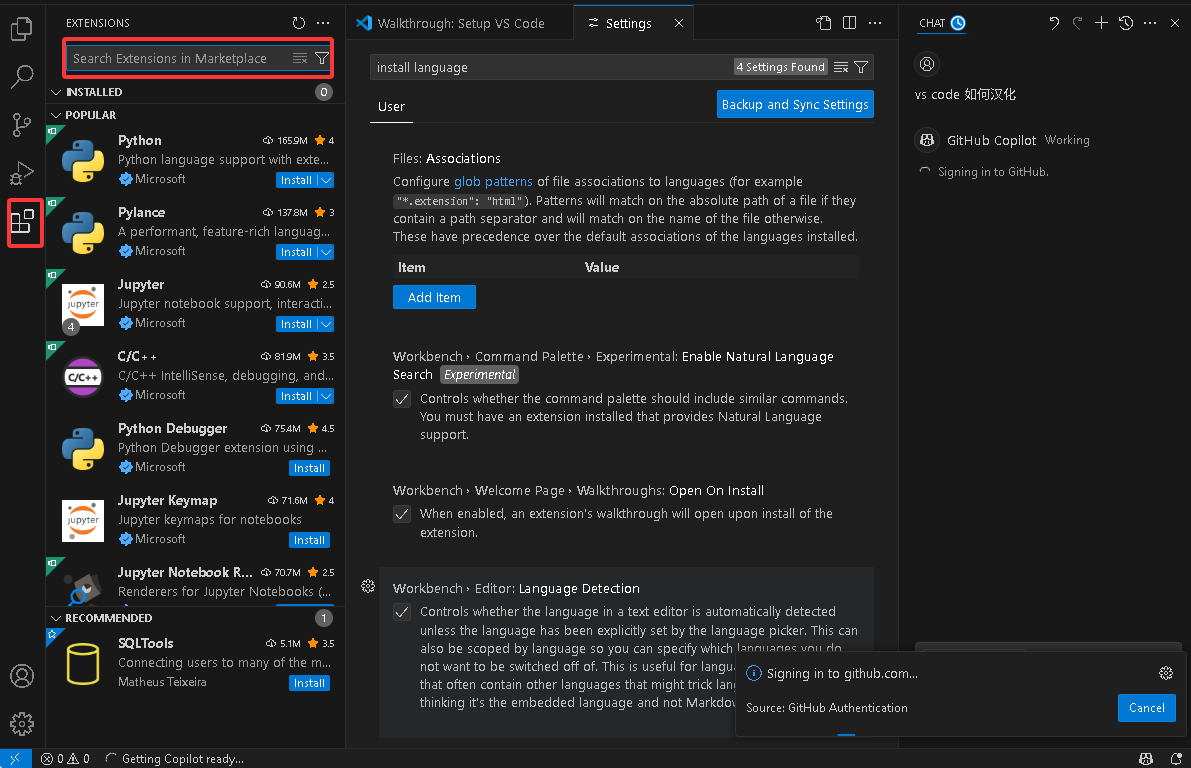The height and width of the screenshot is (768, 1191).
Task: Click the GitHub Copilot name in chat
Action: coord(991,141)
